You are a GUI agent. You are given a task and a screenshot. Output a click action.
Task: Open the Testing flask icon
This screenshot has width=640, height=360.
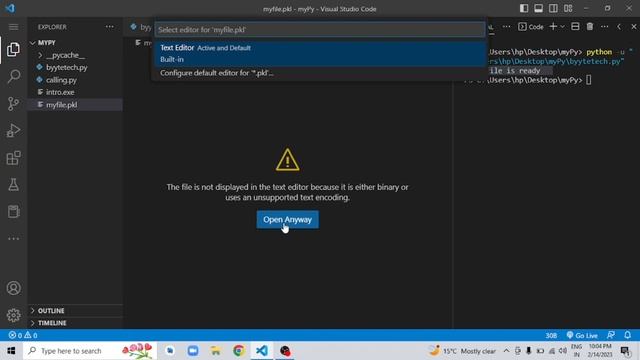coord(13,185)
